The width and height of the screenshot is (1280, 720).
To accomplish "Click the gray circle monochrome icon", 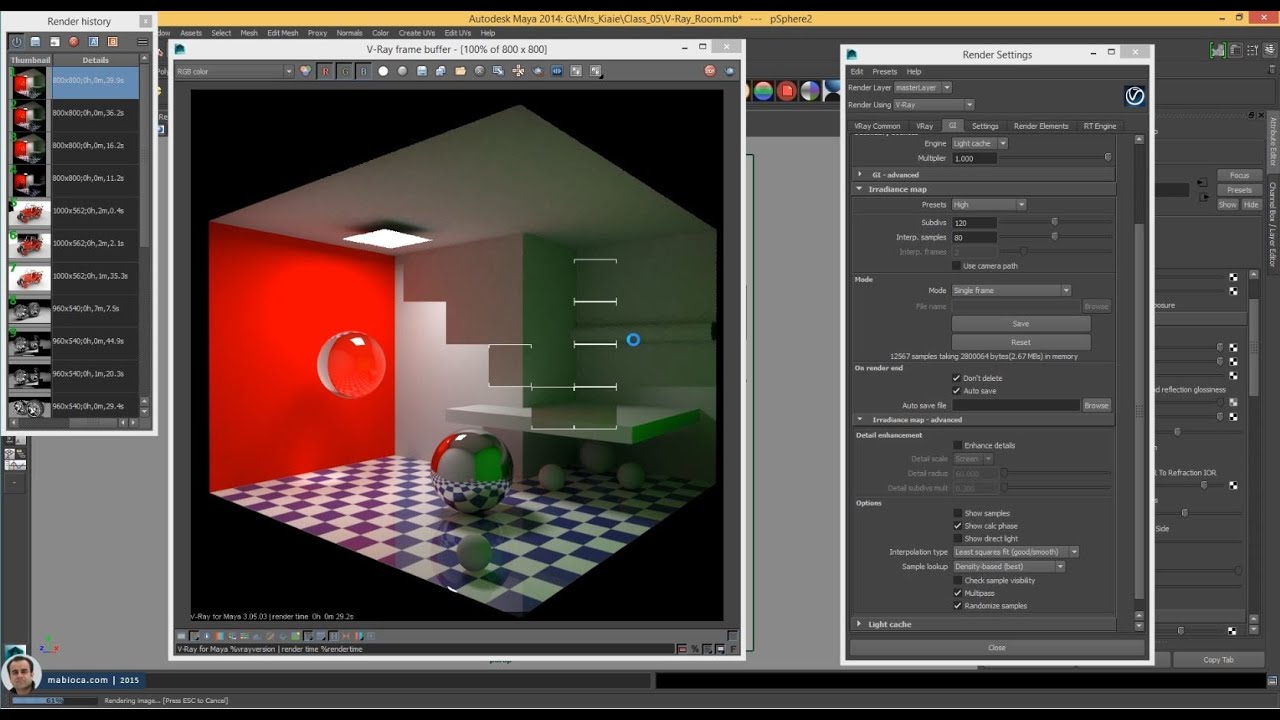I will coord(402,71).
